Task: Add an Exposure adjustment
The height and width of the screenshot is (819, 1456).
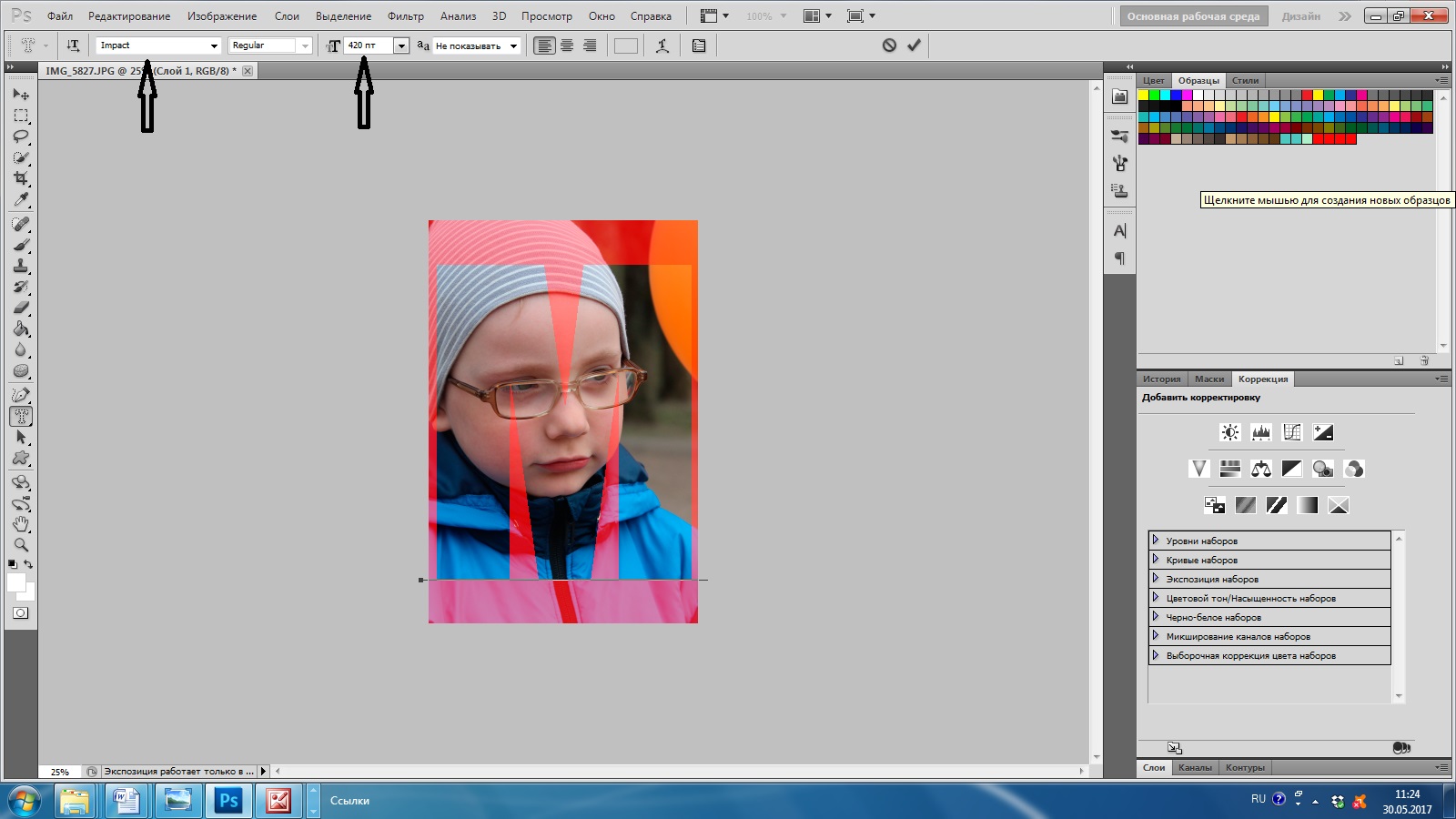Action: click(x=1323, y=432)
